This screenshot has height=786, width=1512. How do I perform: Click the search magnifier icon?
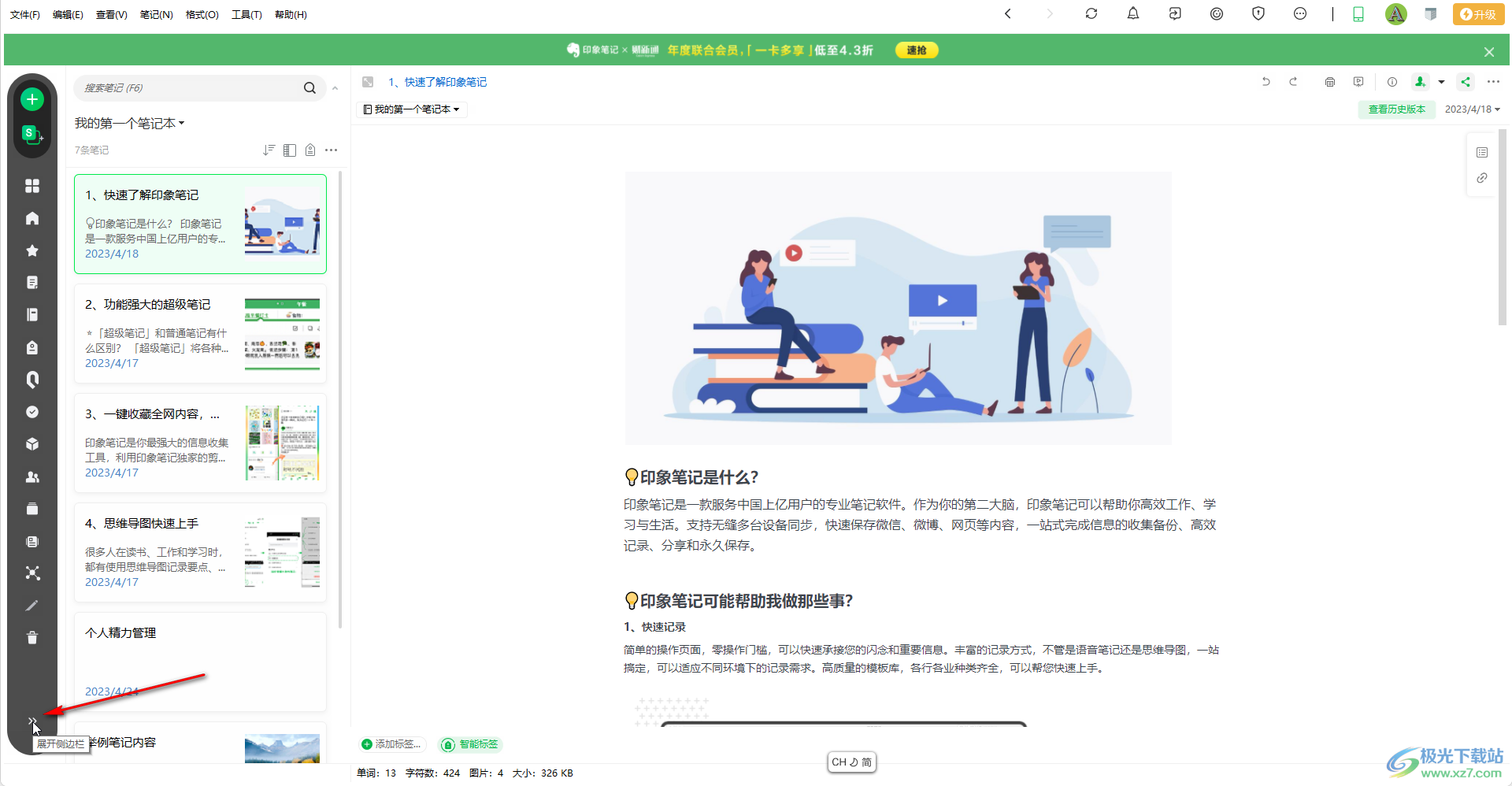(309, 88)
